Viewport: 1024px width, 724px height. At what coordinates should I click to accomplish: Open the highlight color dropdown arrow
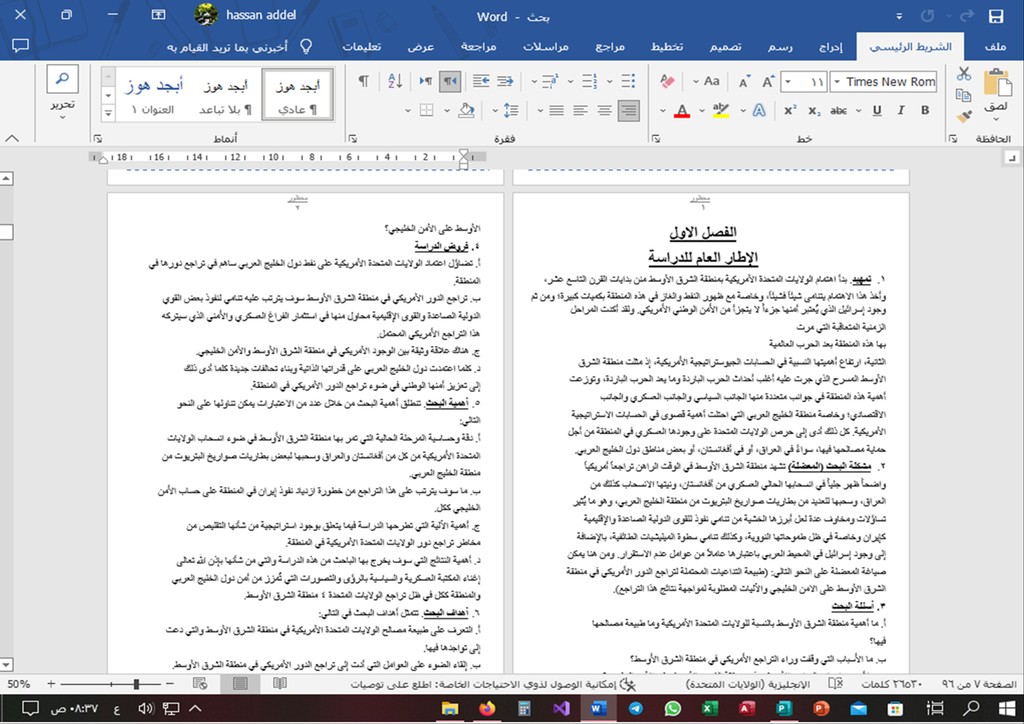click(702, 110)
